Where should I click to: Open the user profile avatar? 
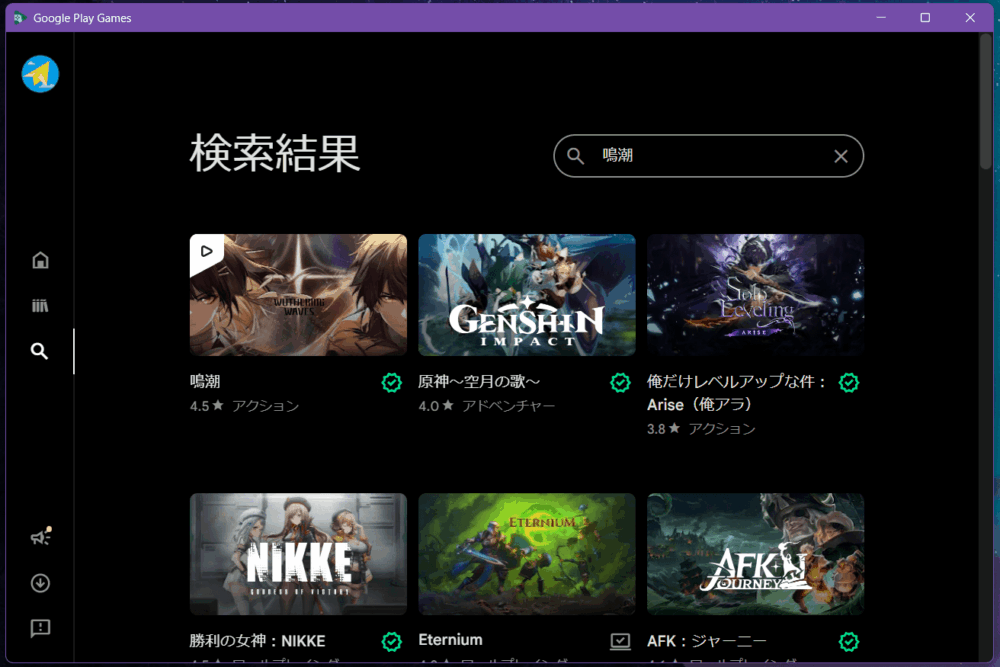click(x=40, y=74)
